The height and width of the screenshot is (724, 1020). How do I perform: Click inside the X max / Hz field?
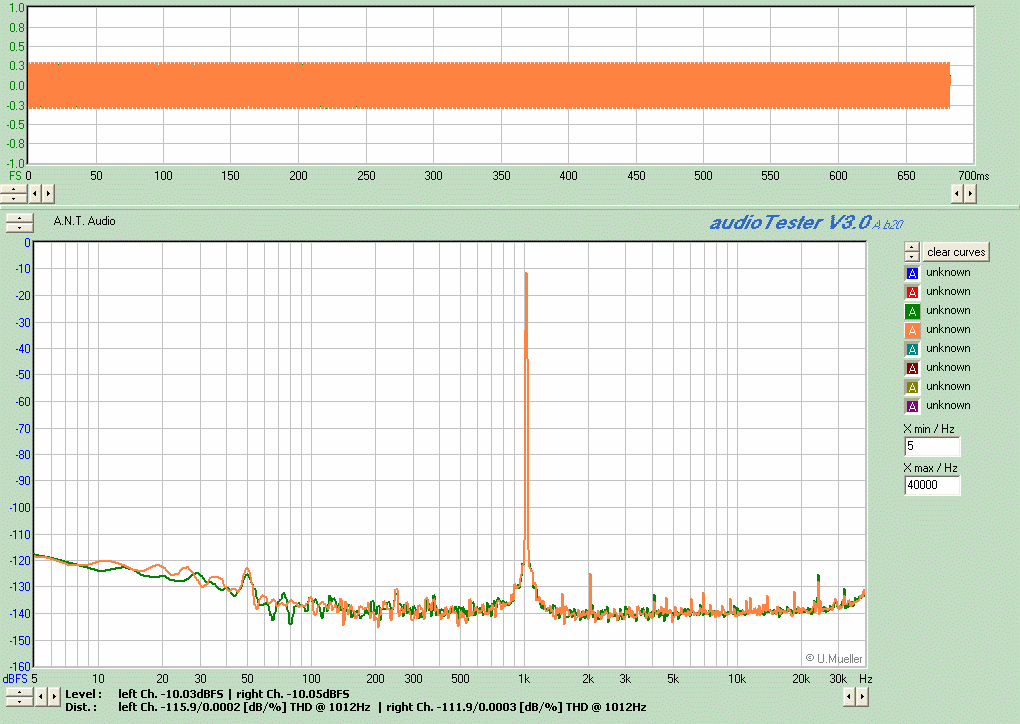932,485
